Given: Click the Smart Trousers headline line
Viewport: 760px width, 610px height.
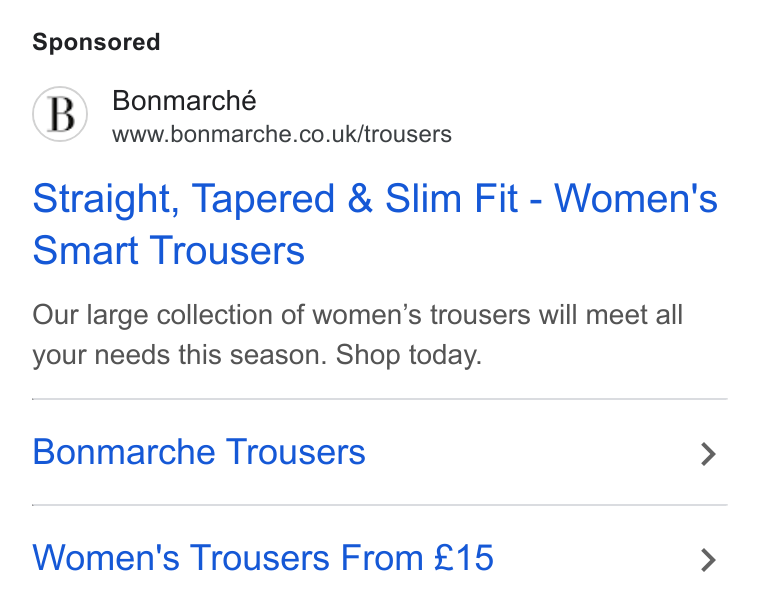Looking at the screenshot, I should click(x=169, y=250).
